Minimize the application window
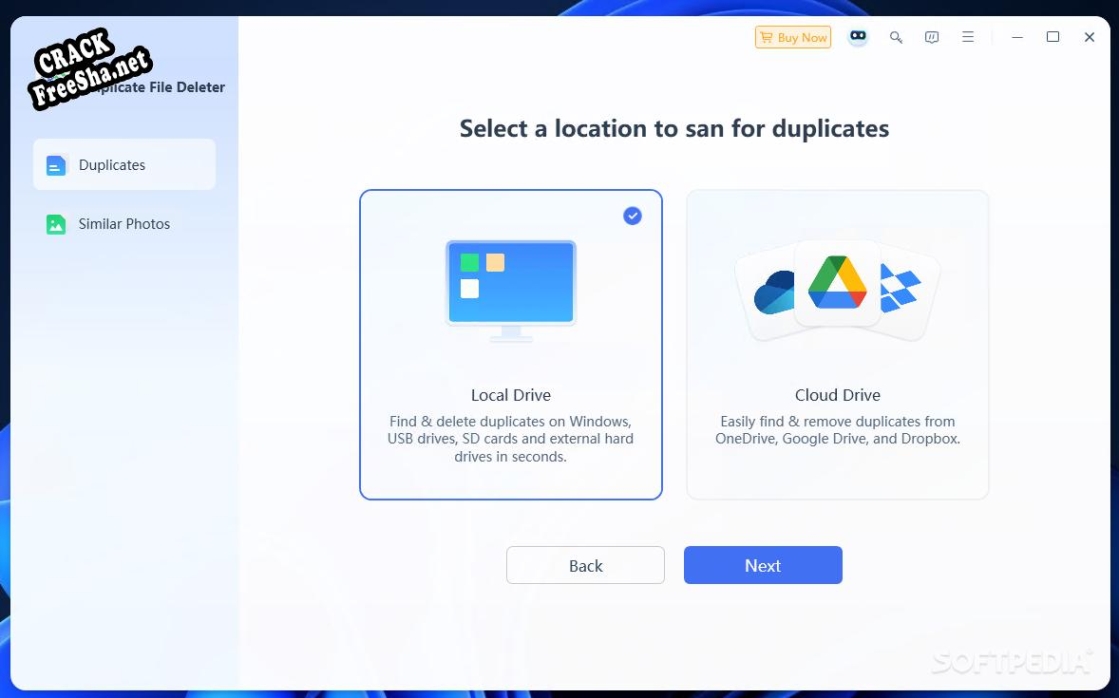Screen dimensions: 1119x698 click(x=1016, y=37)
